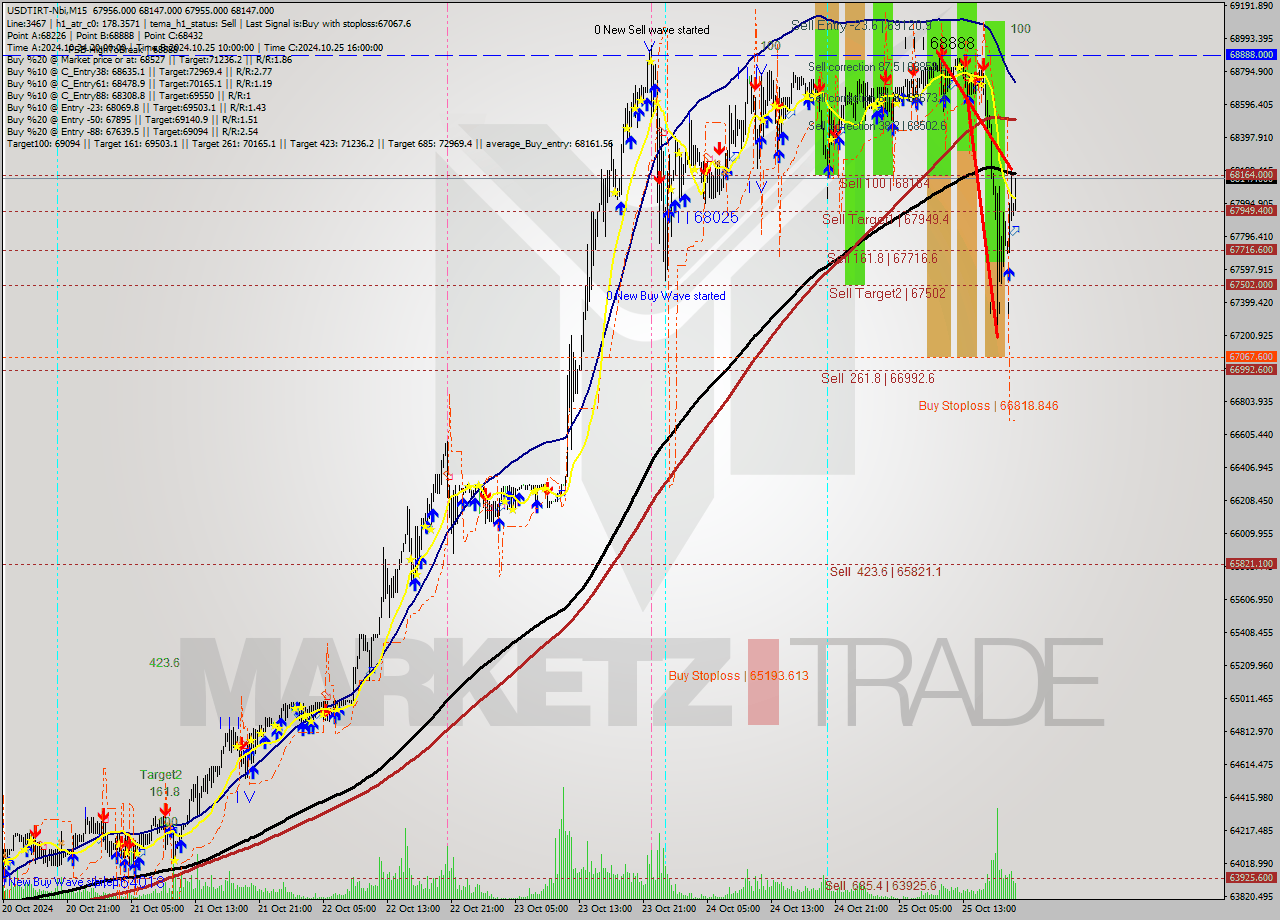
Task: Click the 'Sell Target2 | 67502' label
Action: click(887, 293)
